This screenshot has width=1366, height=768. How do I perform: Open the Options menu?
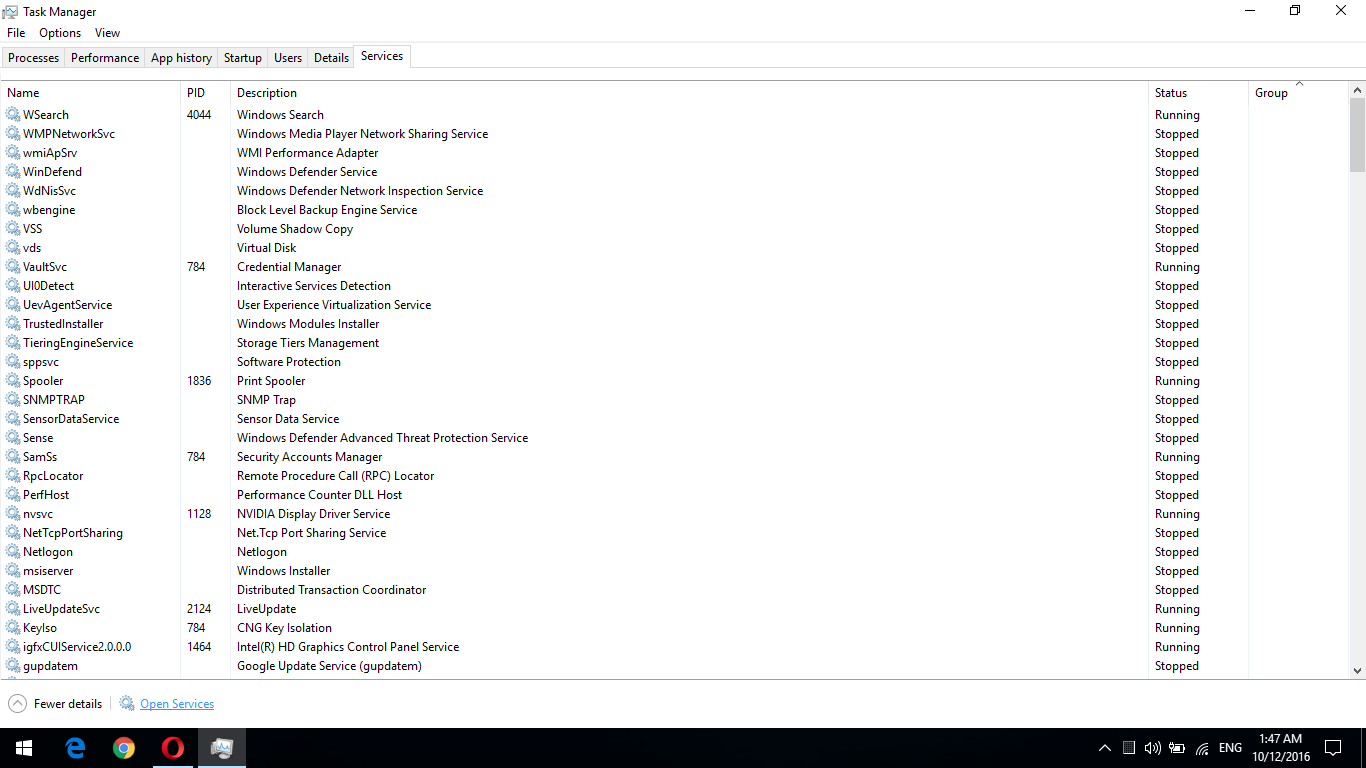coord(60,33)
